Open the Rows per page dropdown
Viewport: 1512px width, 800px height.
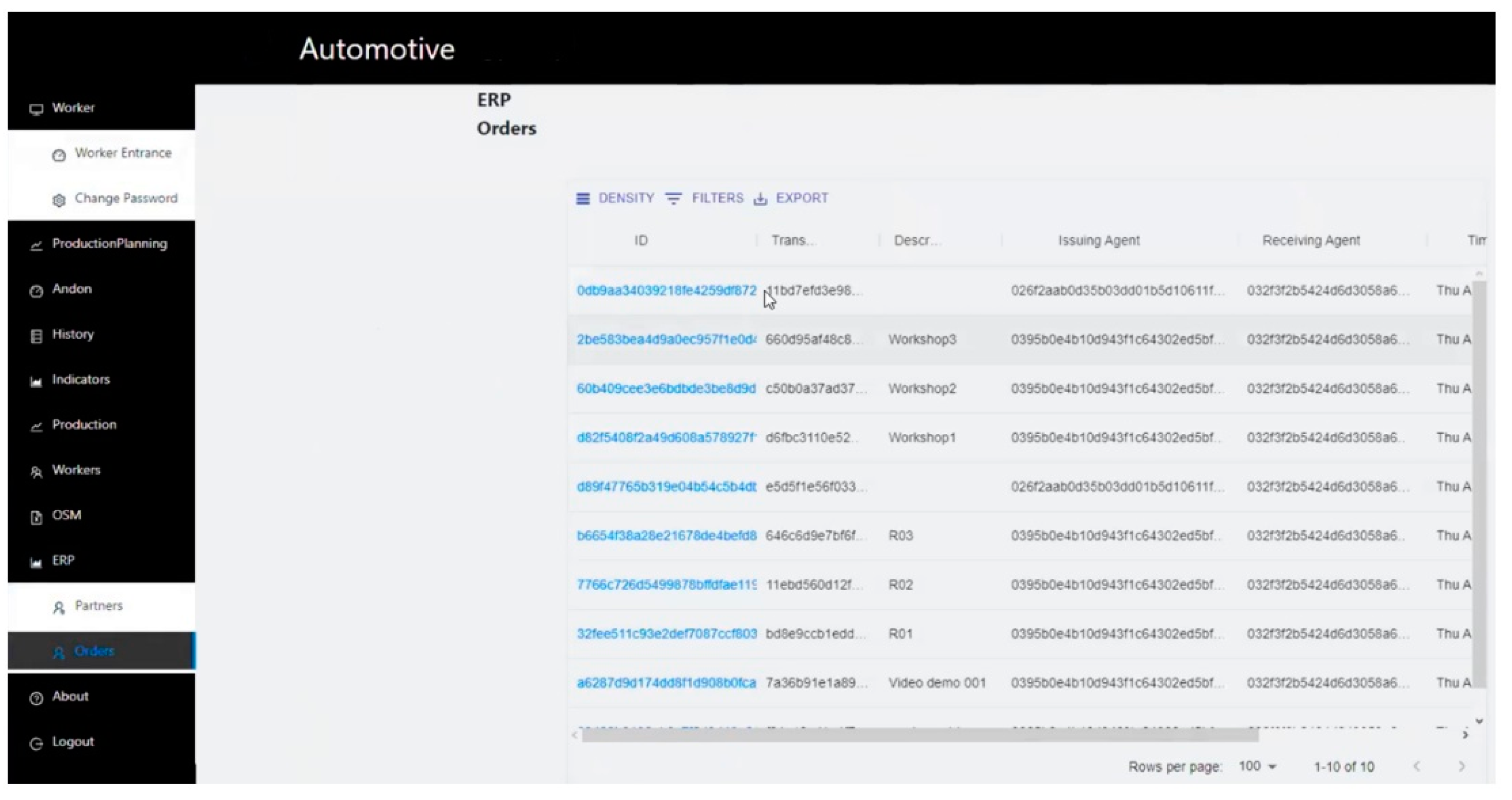[1257, 766]
